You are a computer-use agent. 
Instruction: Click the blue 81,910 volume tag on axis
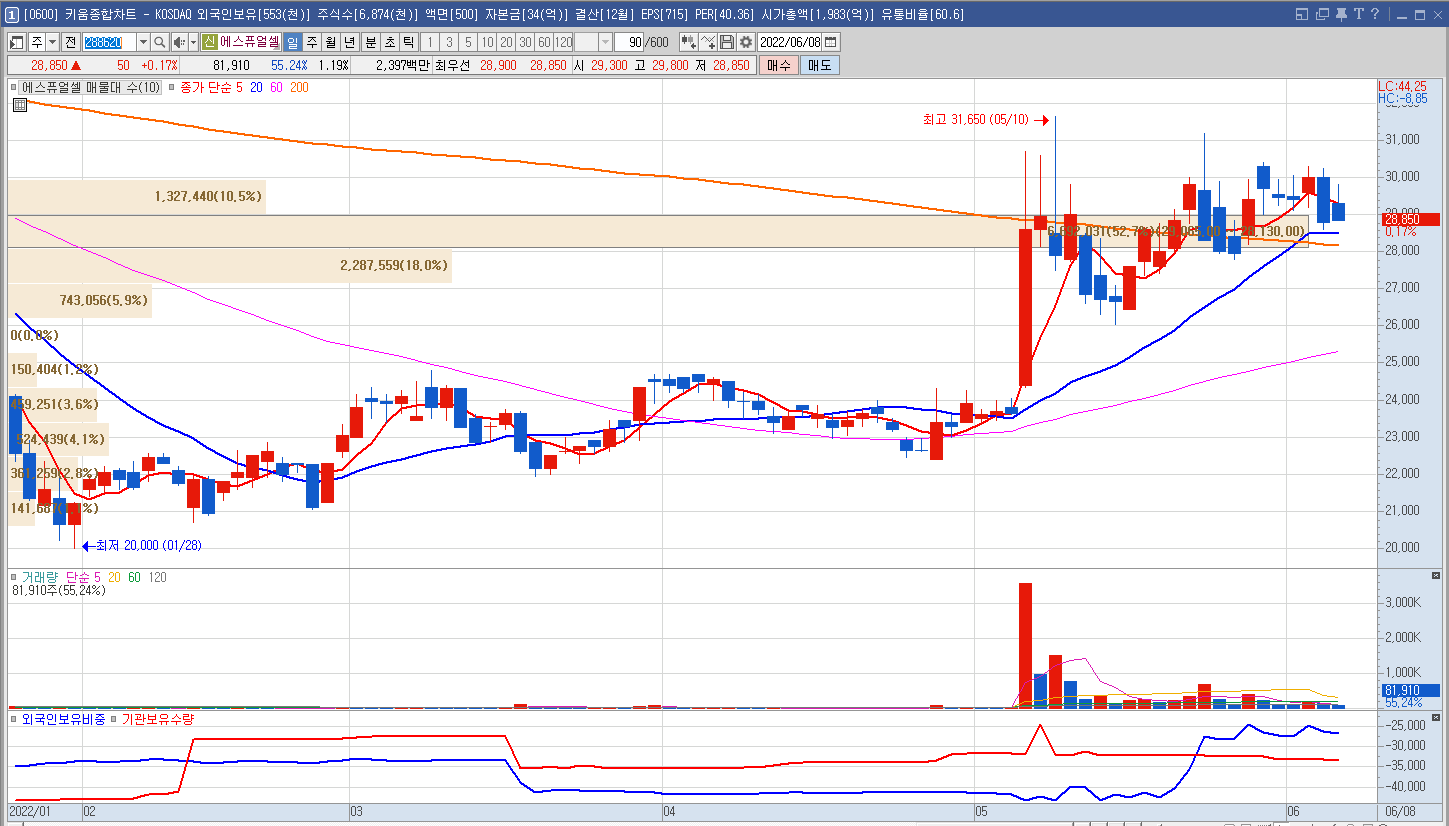coord(1409,690)
